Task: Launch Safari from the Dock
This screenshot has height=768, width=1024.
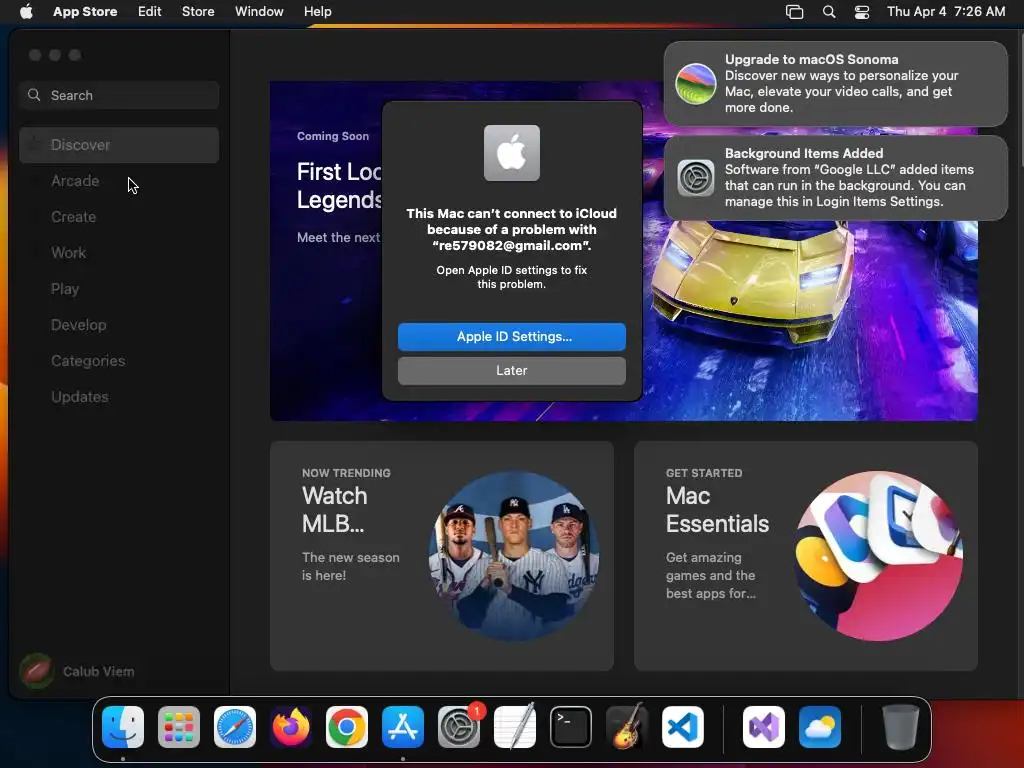Action: click(235, 727)
